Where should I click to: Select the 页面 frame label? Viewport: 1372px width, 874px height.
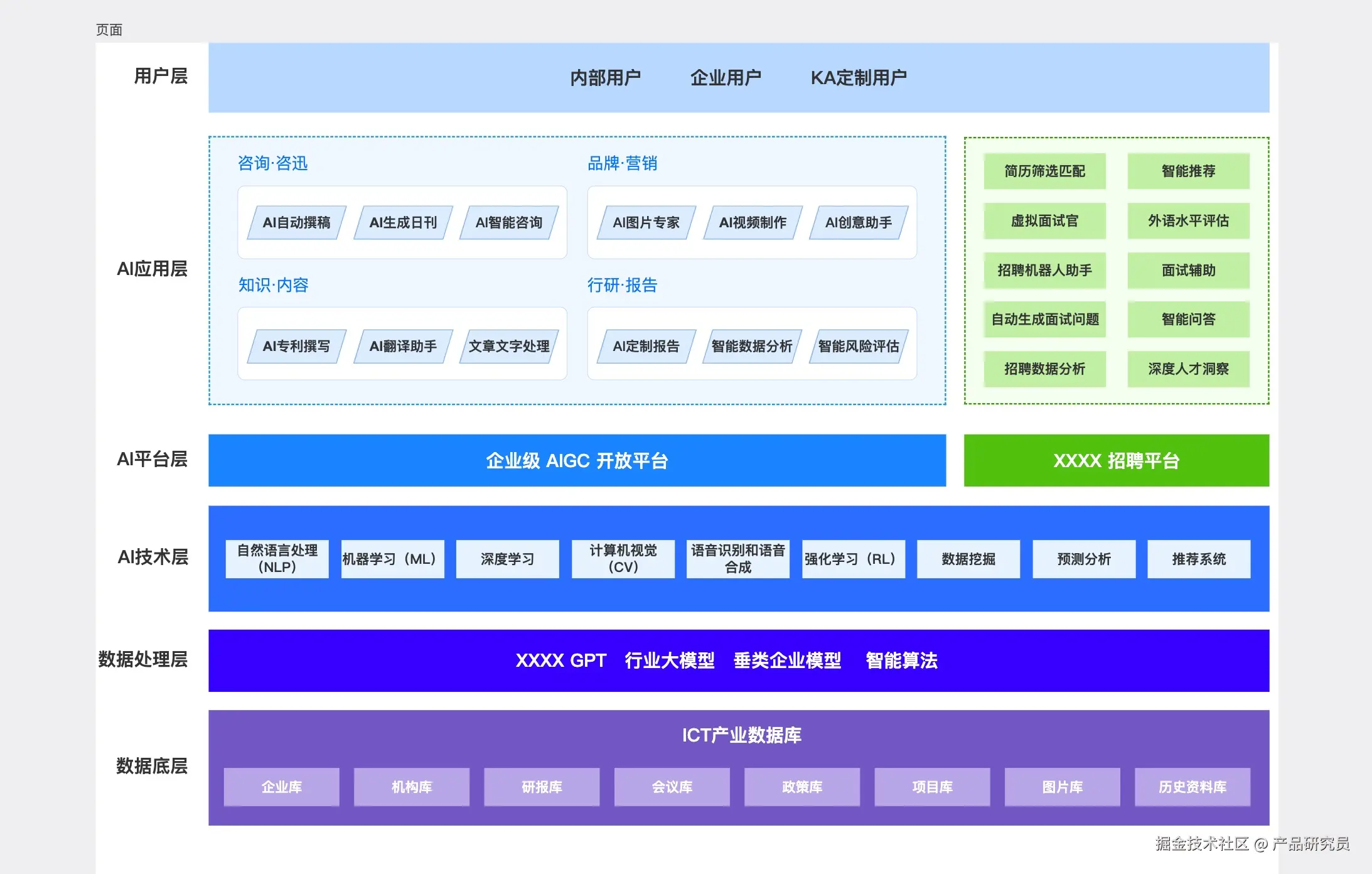point(109,30)
